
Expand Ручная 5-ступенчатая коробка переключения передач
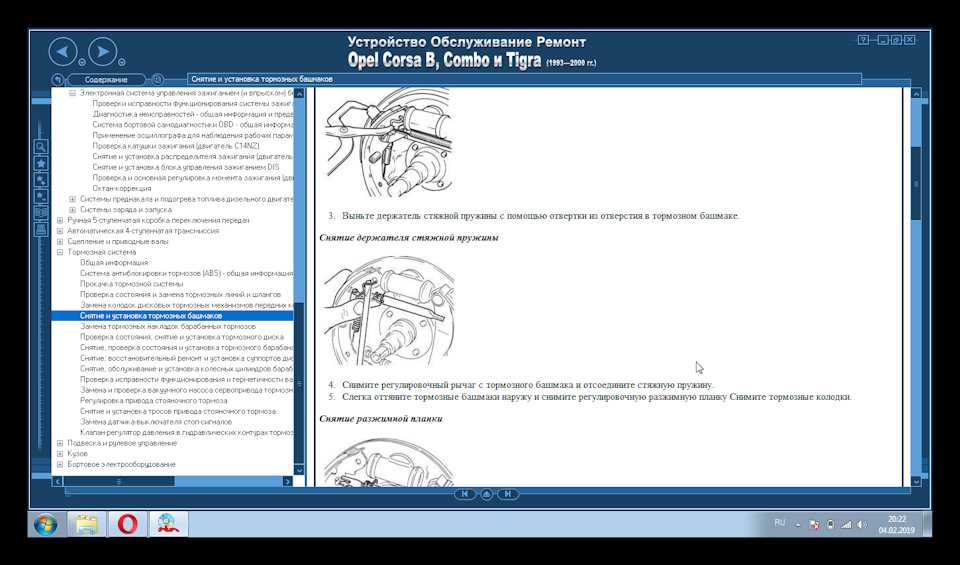click(x=60, y=220)
